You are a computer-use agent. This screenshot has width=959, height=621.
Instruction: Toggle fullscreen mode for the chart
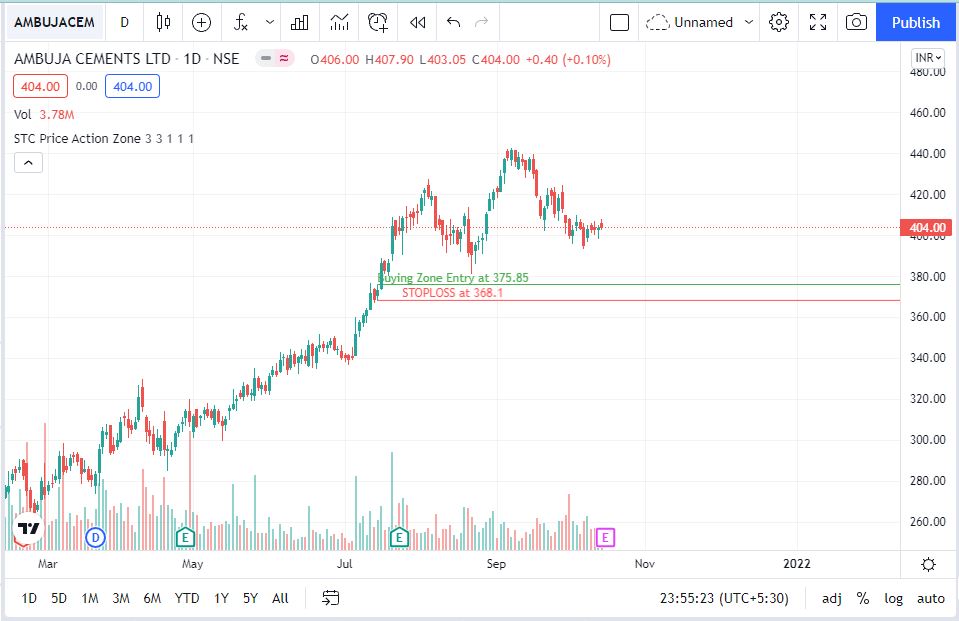818,22
